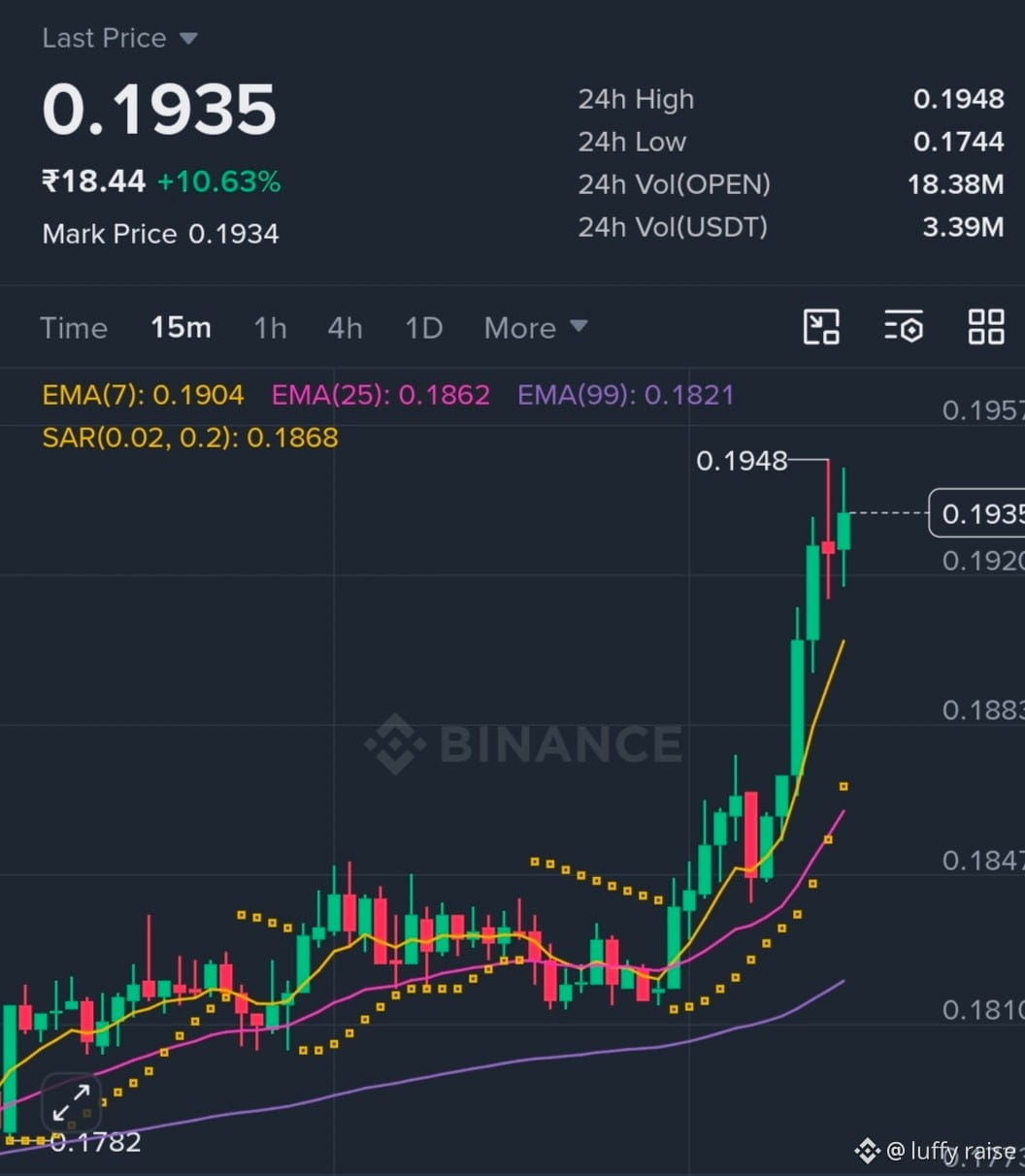1025x1176 pixels.
Task: Click the current price tag on axis
Action: (977, 513)
